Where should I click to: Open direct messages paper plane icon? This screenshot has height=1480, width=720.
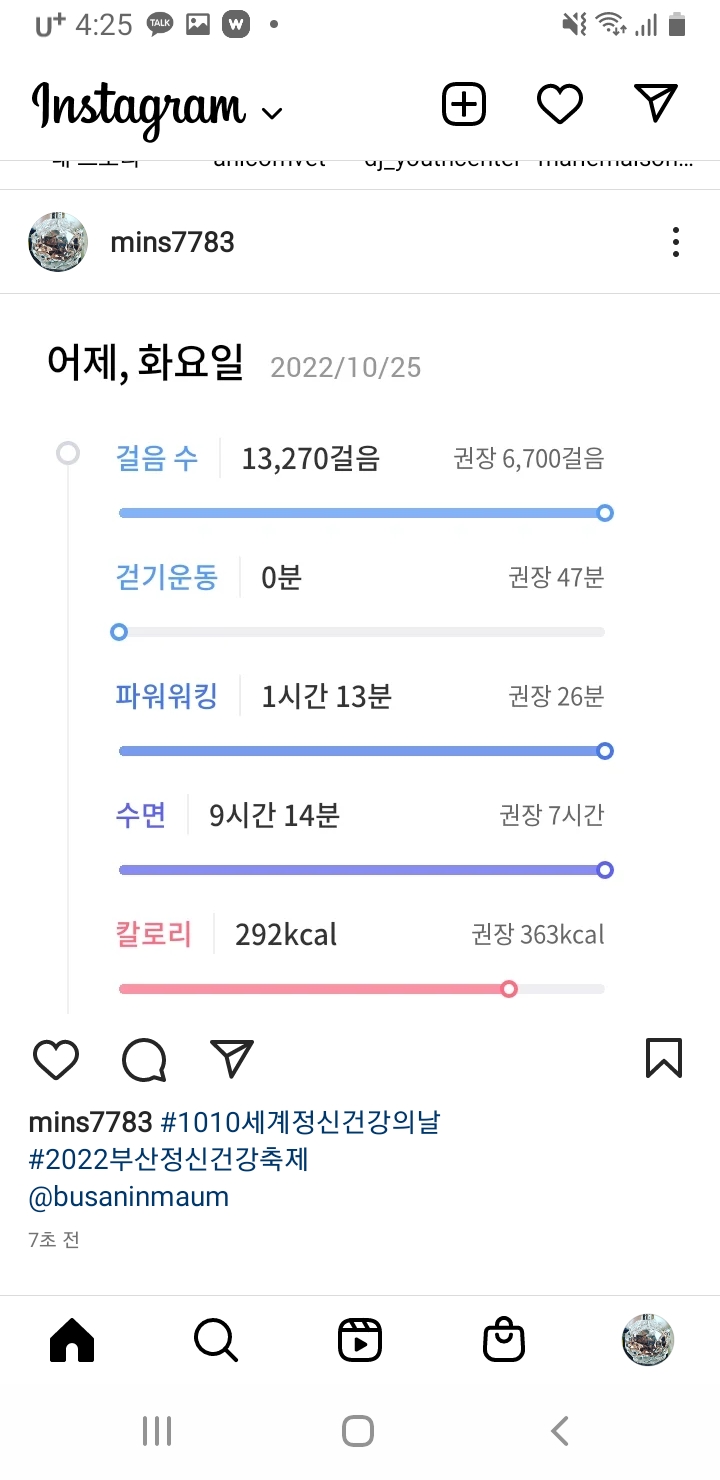tap(656, 103)
